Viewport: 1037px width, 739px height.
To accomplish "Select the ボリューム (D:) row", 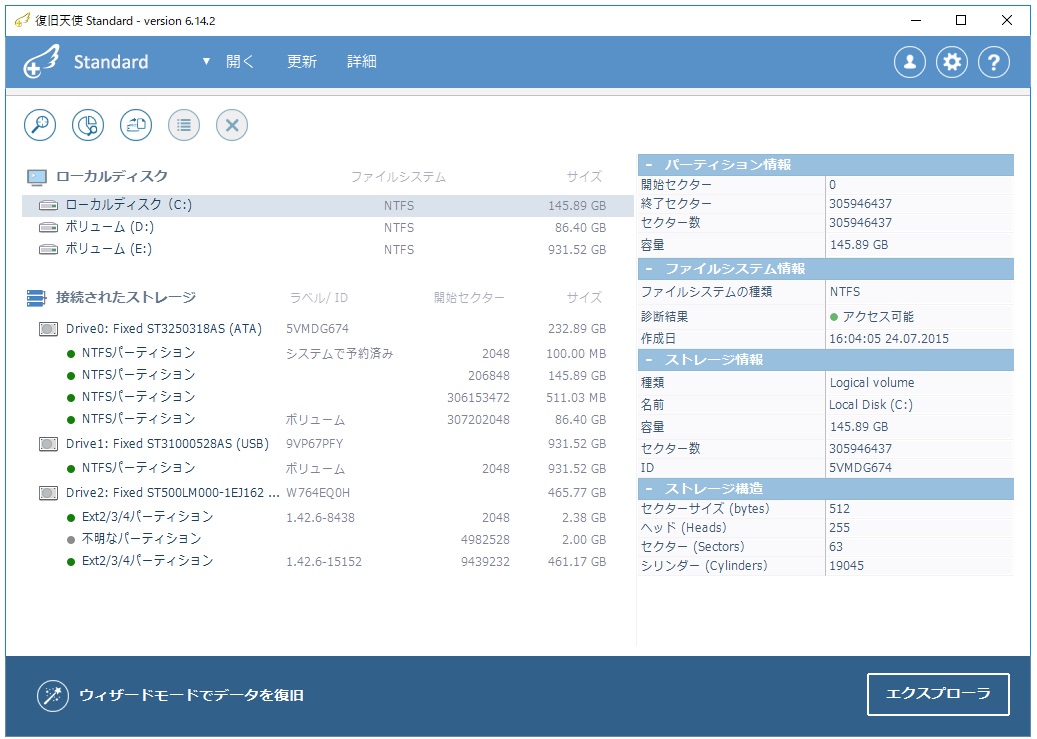I will (327, 228).
